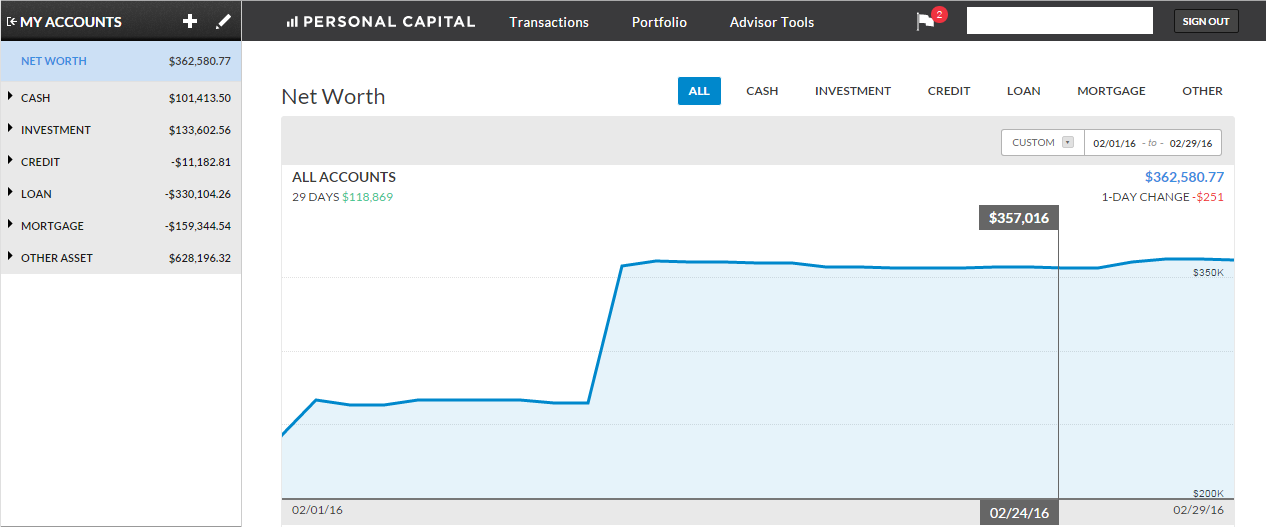Select the Investment filter tab
This screenshot has width=1266, height=527.
853,91
